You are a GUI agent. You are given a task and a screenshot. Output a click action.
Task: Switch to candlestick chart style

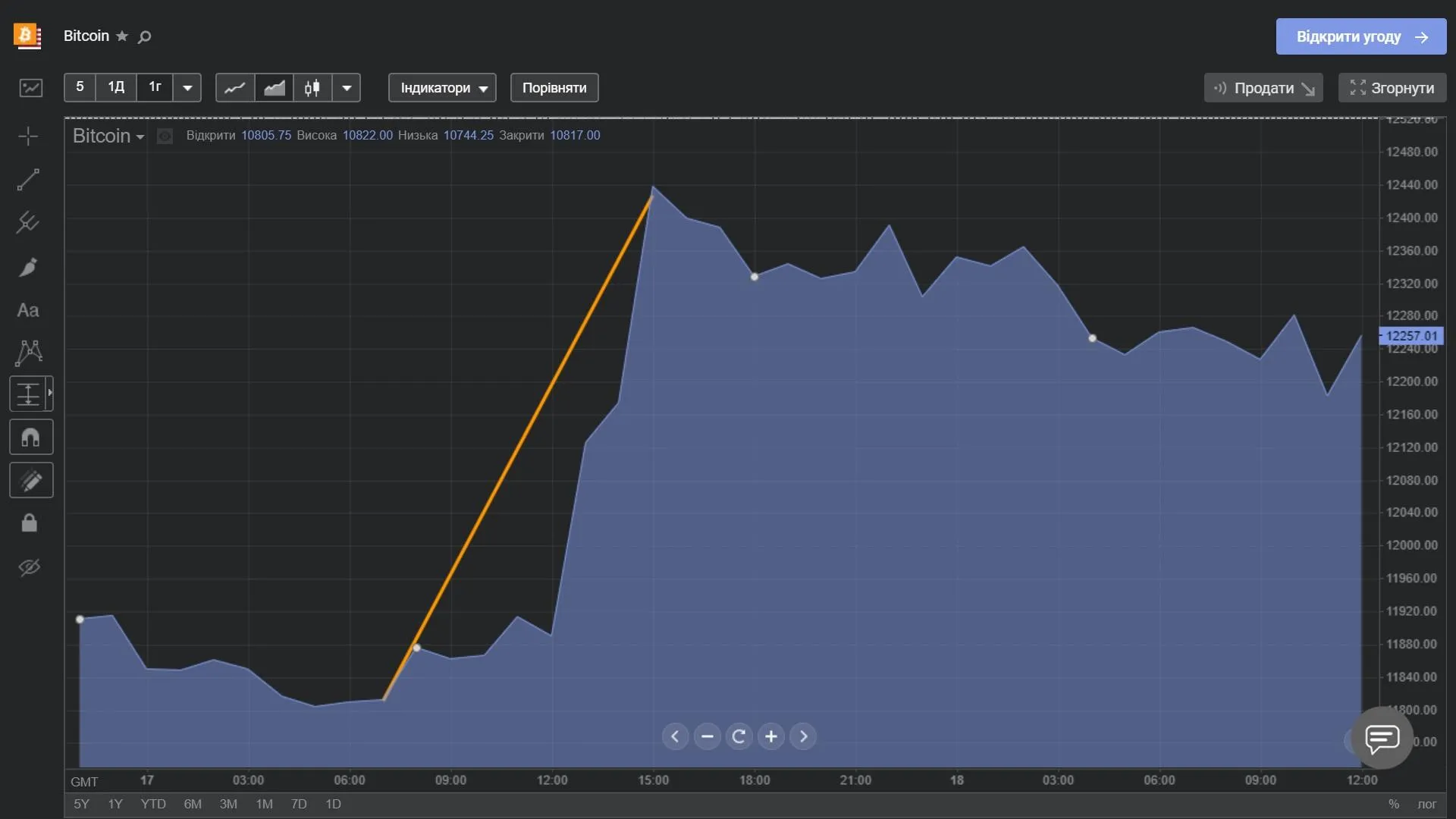point(312,87)
